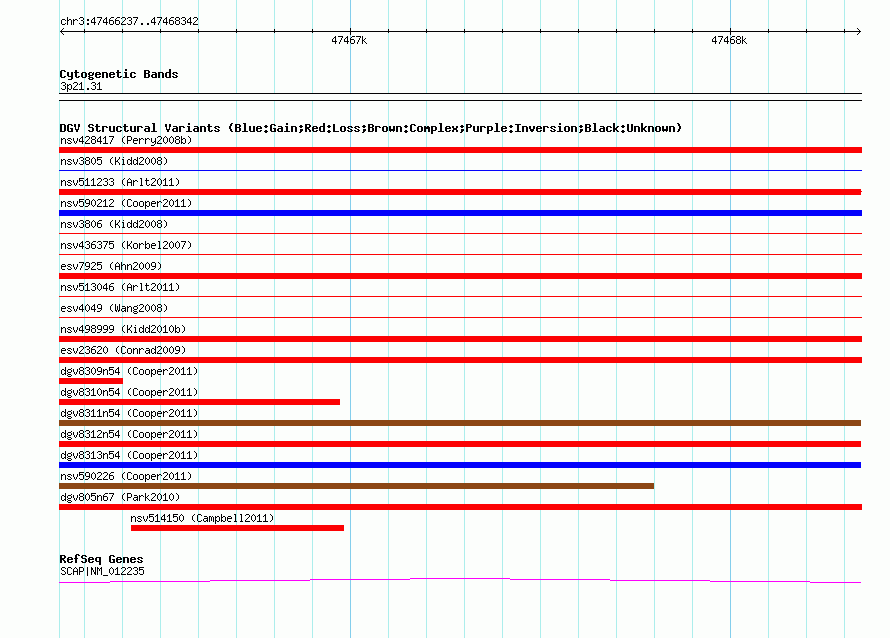890x638 pixels.
Task: Select the dgv805n67 red bar
Action: (460, 507)
